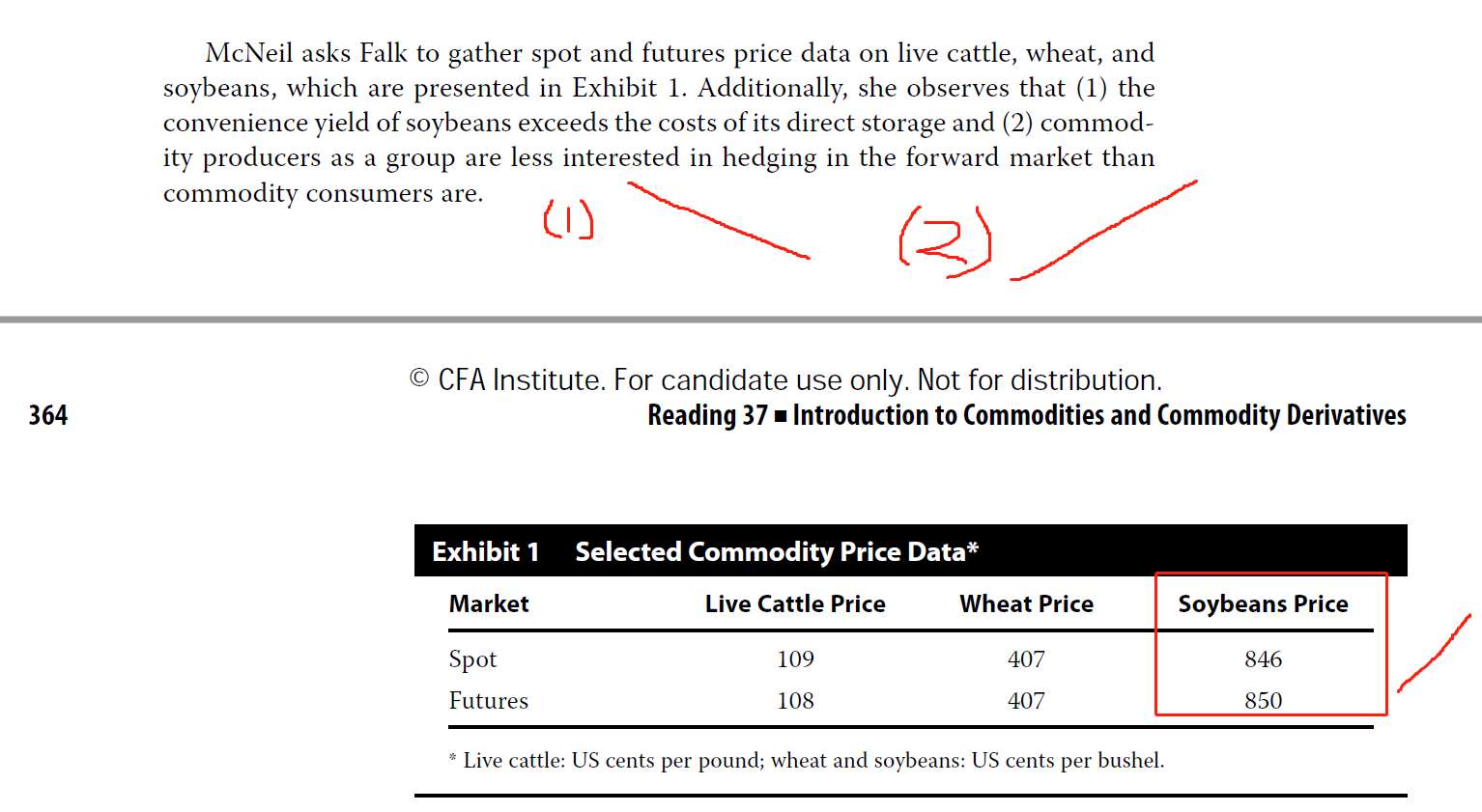The height and width of the screenshot is (812, 1482).
Task: Click the red checkmark beside soybeans column
Action: click(1434, 653)
